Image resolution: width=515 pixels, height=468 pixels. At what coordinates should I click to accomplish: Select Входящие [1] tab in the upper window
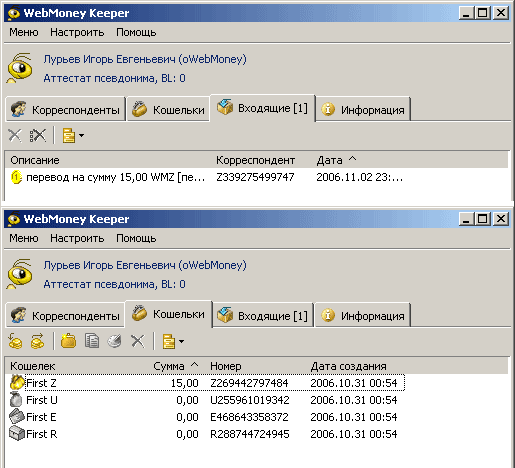click(x=262, y=108)
